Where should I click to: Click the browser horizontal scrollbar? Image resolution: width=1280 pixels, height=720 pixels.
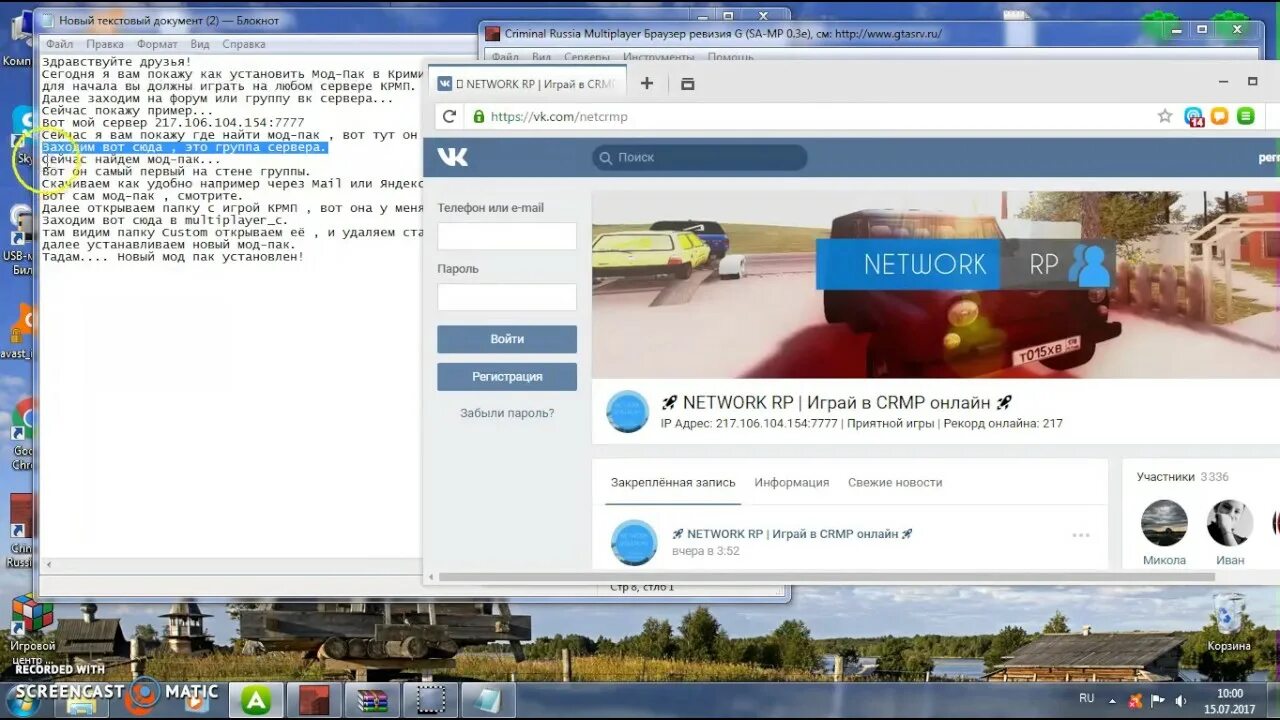(x=827, y=577)
